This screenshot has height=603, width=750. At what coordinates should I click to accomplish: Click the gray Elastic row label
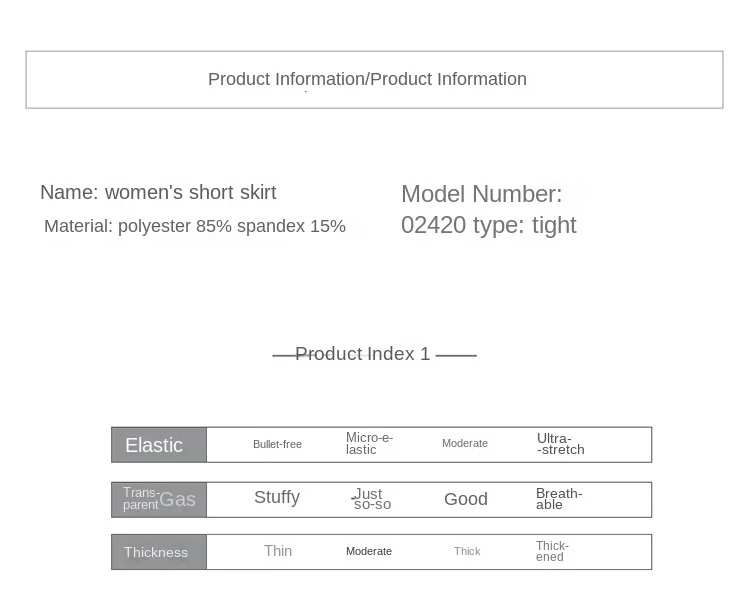158,445
